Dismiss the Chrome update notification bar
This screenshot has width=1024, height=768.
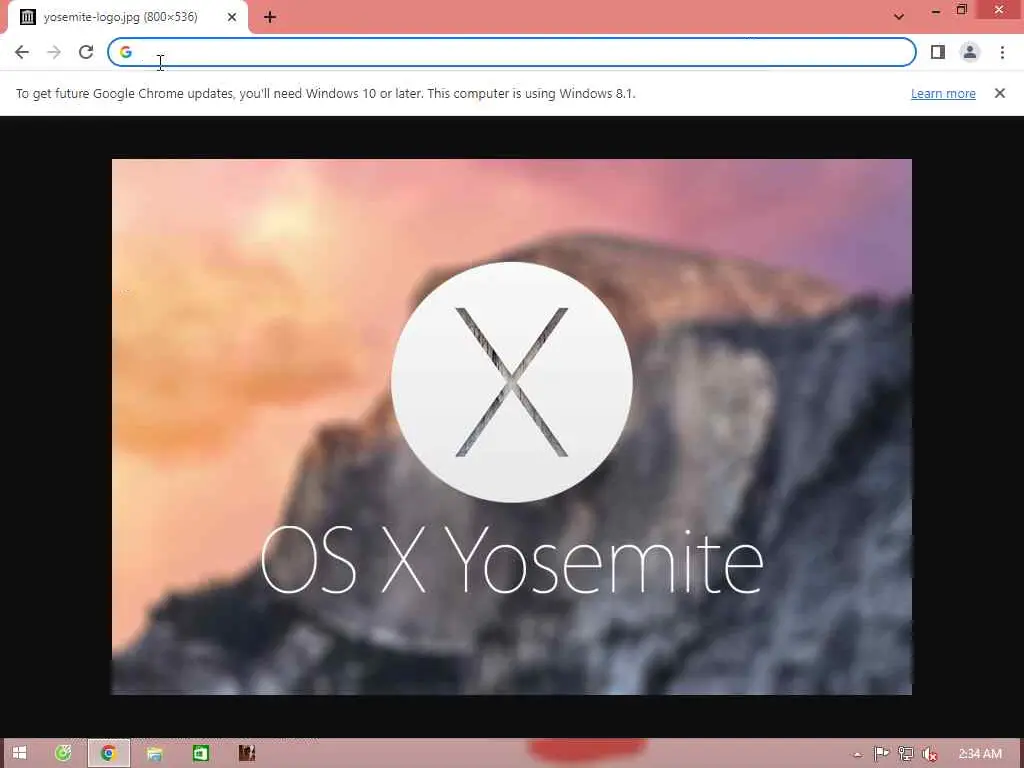tap(999, 93)
